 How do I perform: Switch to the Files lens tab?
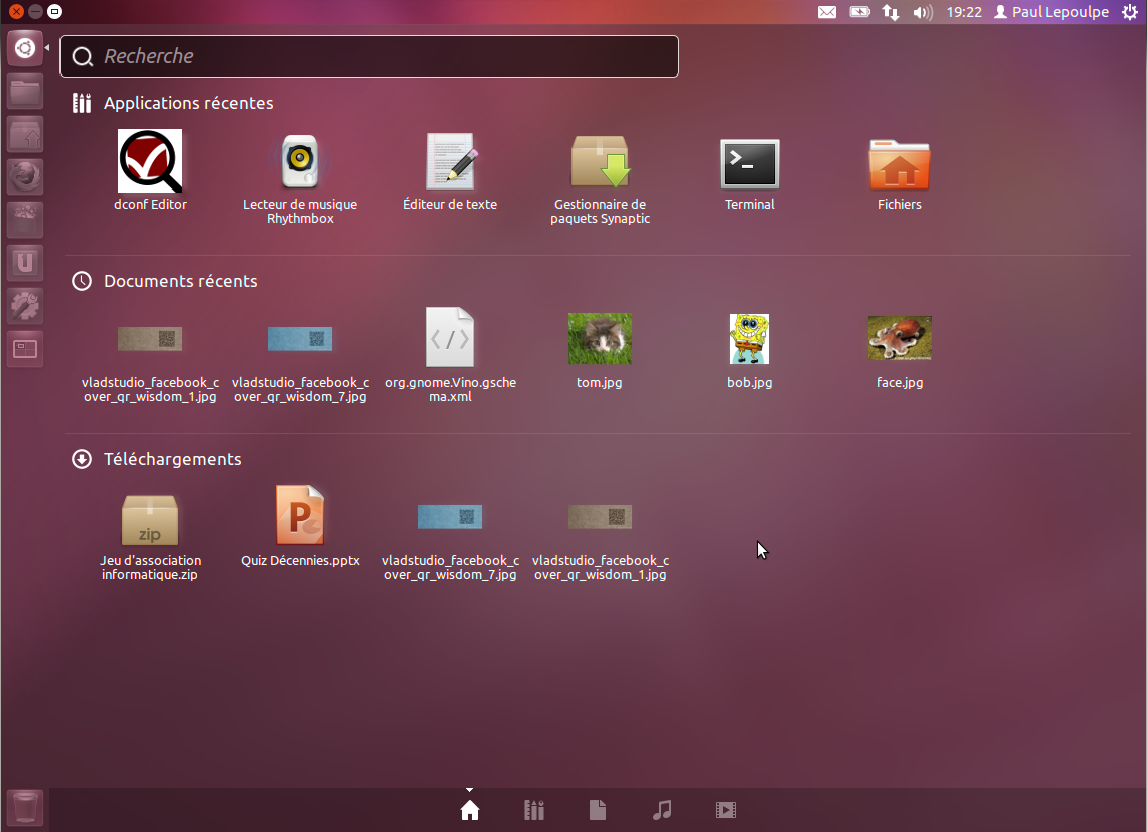coord(598,810)
